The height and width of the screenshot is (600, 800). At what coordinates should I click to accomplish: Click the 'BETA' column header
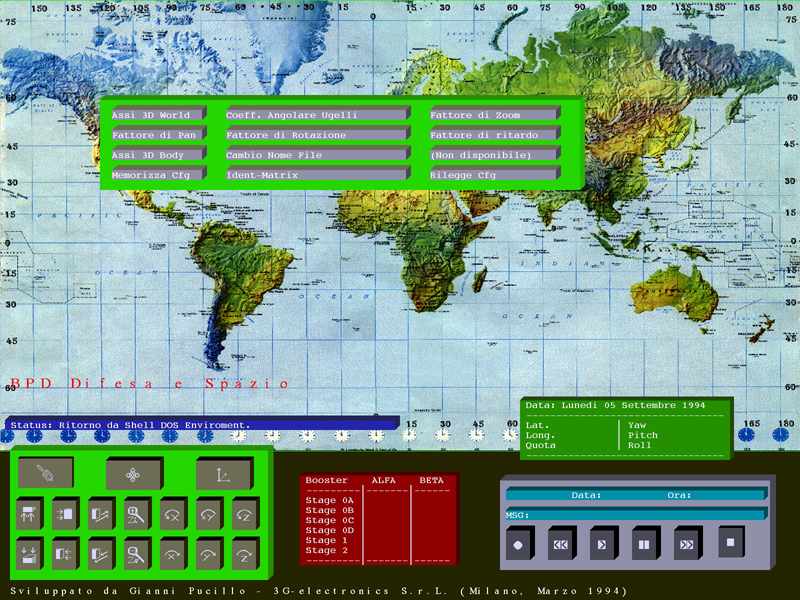tap(431, 480)
